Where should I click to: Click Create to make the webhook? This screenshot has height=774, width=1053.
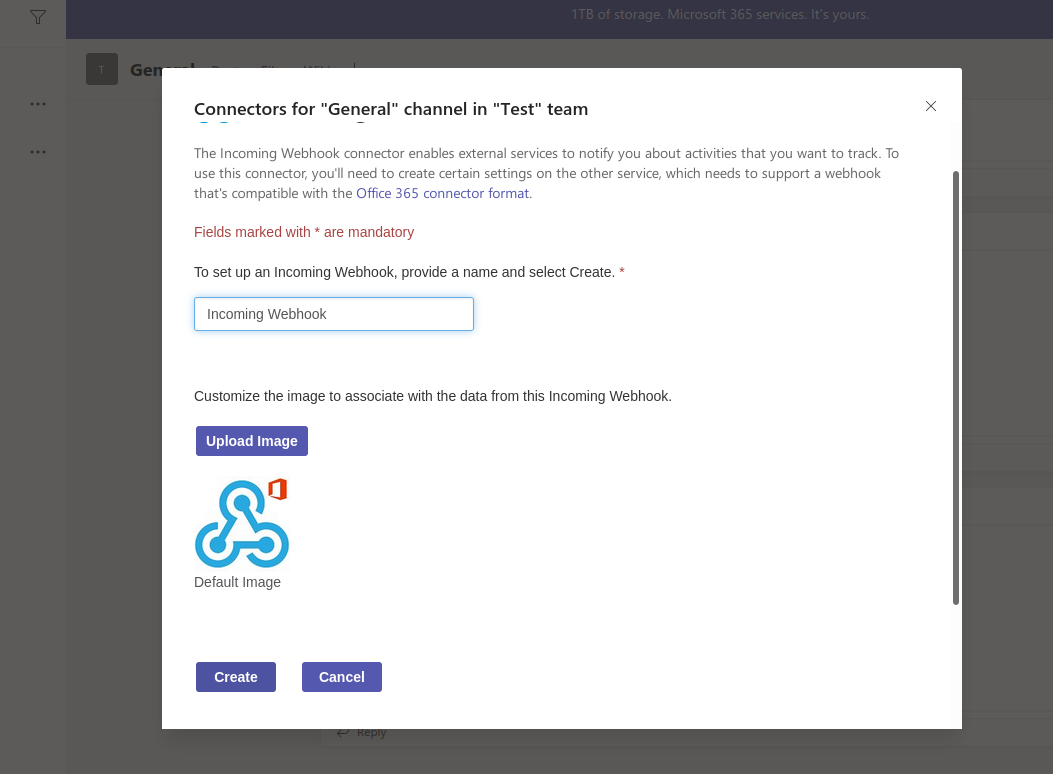click(236, 677)
